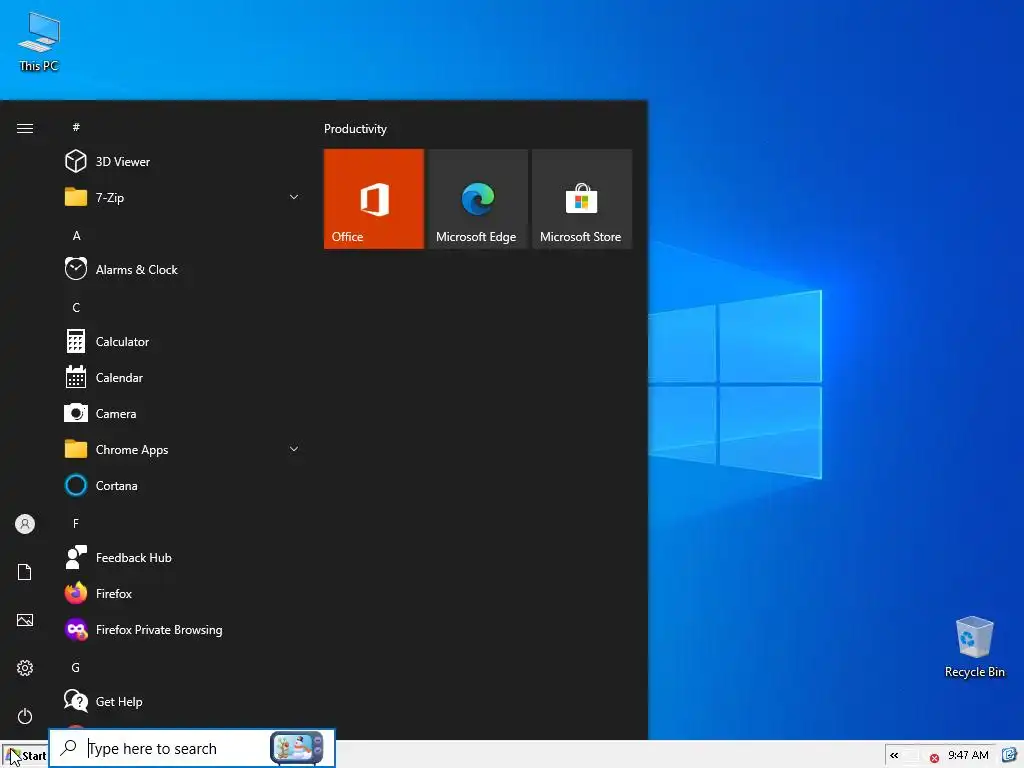The width and height of the screenshot is (1024, 768).
Task: Open the Calendar app icon
Action: [x=76, y=377]
